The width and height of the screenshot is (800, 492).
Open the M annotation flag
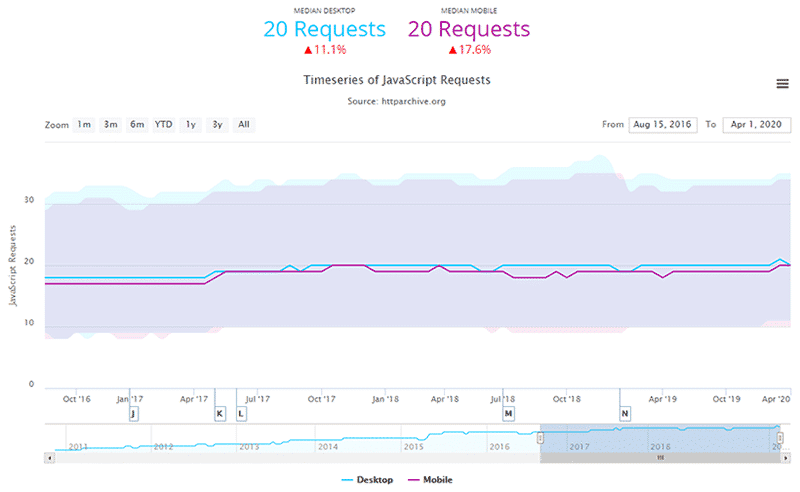508,413
